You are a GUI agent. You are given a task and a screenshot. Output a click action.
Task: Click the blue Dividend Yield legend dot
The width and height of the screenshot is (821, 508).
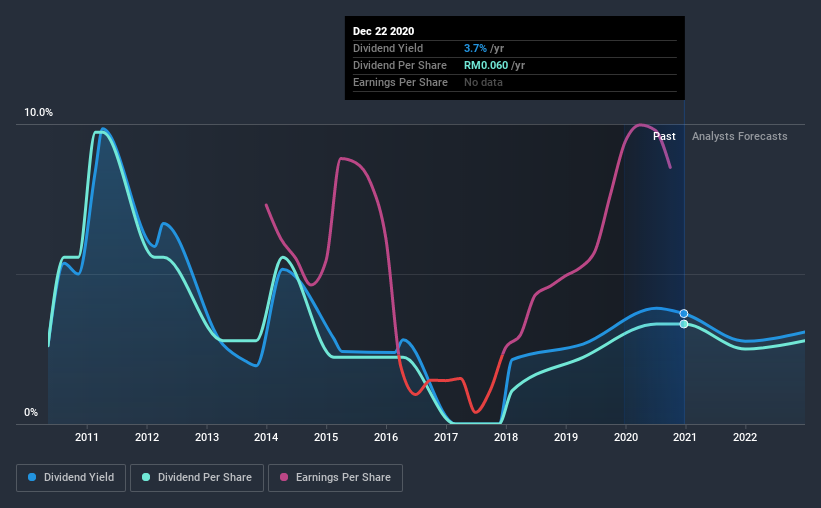(32, 477)
